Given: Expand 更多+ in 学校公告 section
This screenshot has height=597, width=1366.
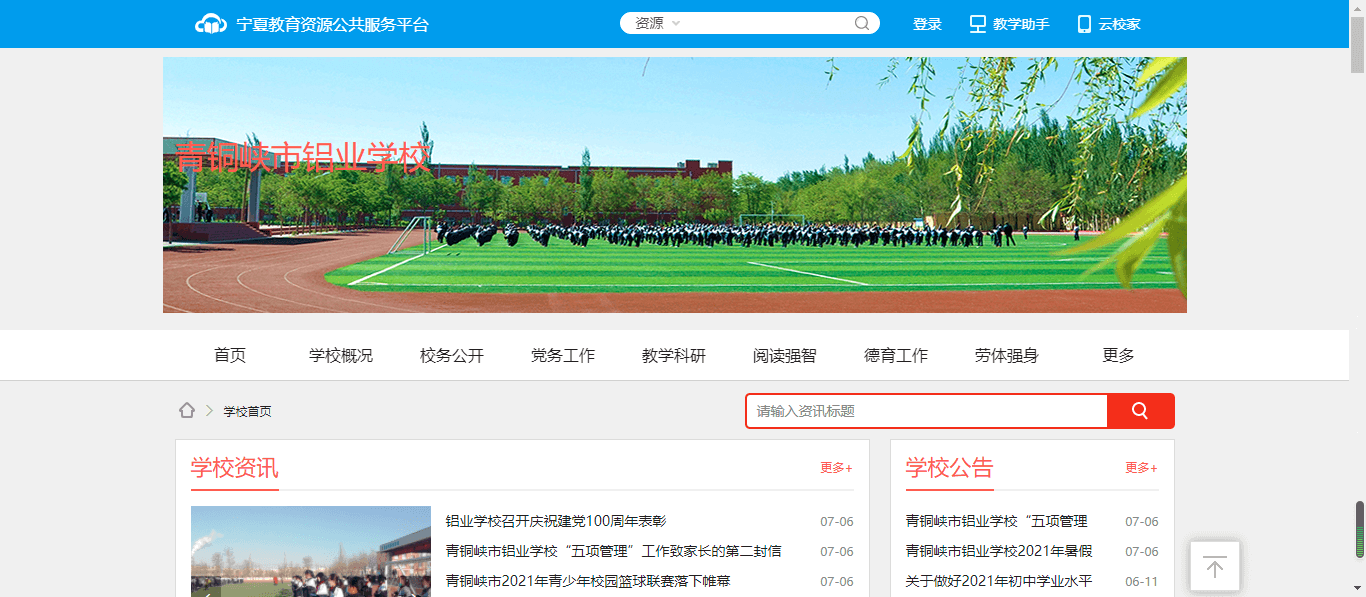Looking at the screenshot, I should pos(1141,468).
